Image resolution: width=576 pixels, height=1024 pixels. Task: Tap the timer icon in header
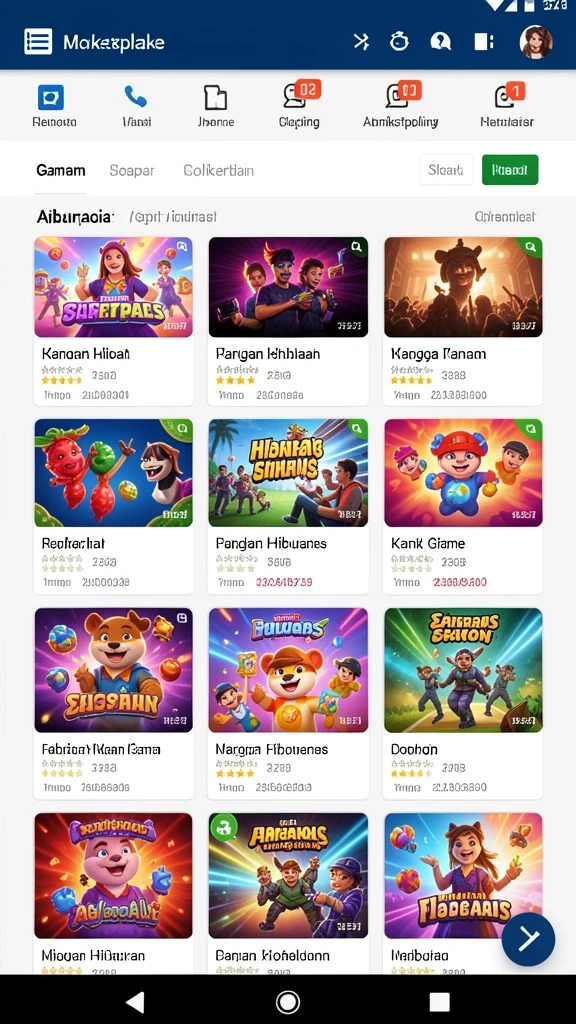coord(399,42)
